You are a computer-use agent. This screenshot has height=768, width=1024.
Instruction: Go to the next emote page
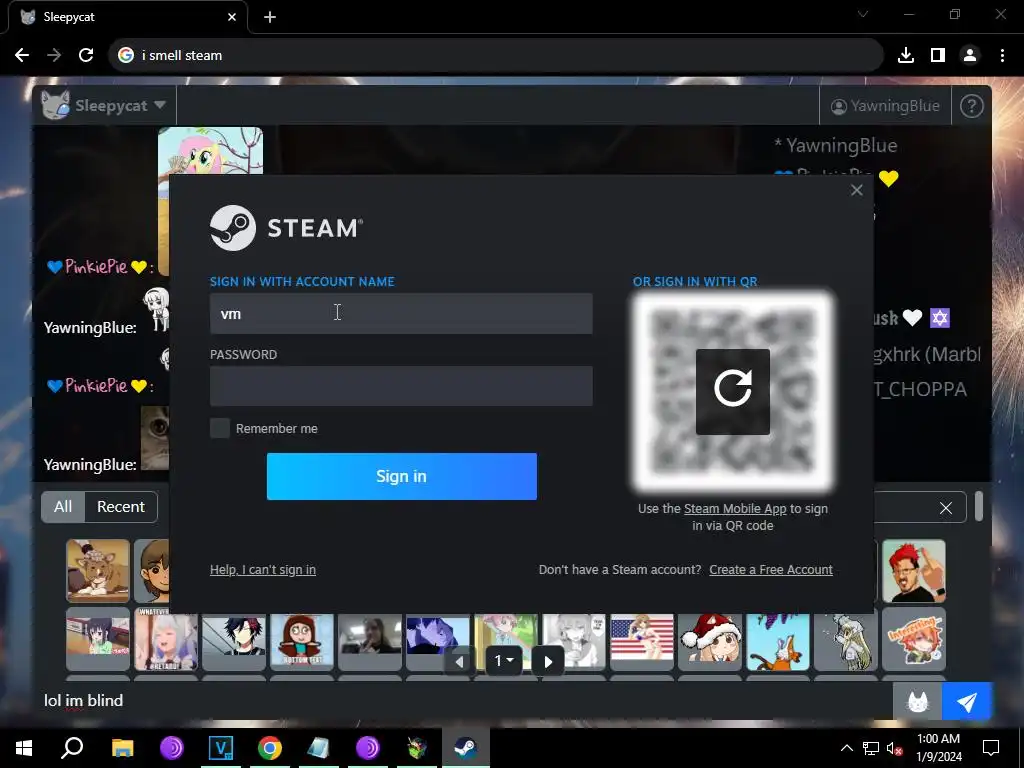pos(548,662)
